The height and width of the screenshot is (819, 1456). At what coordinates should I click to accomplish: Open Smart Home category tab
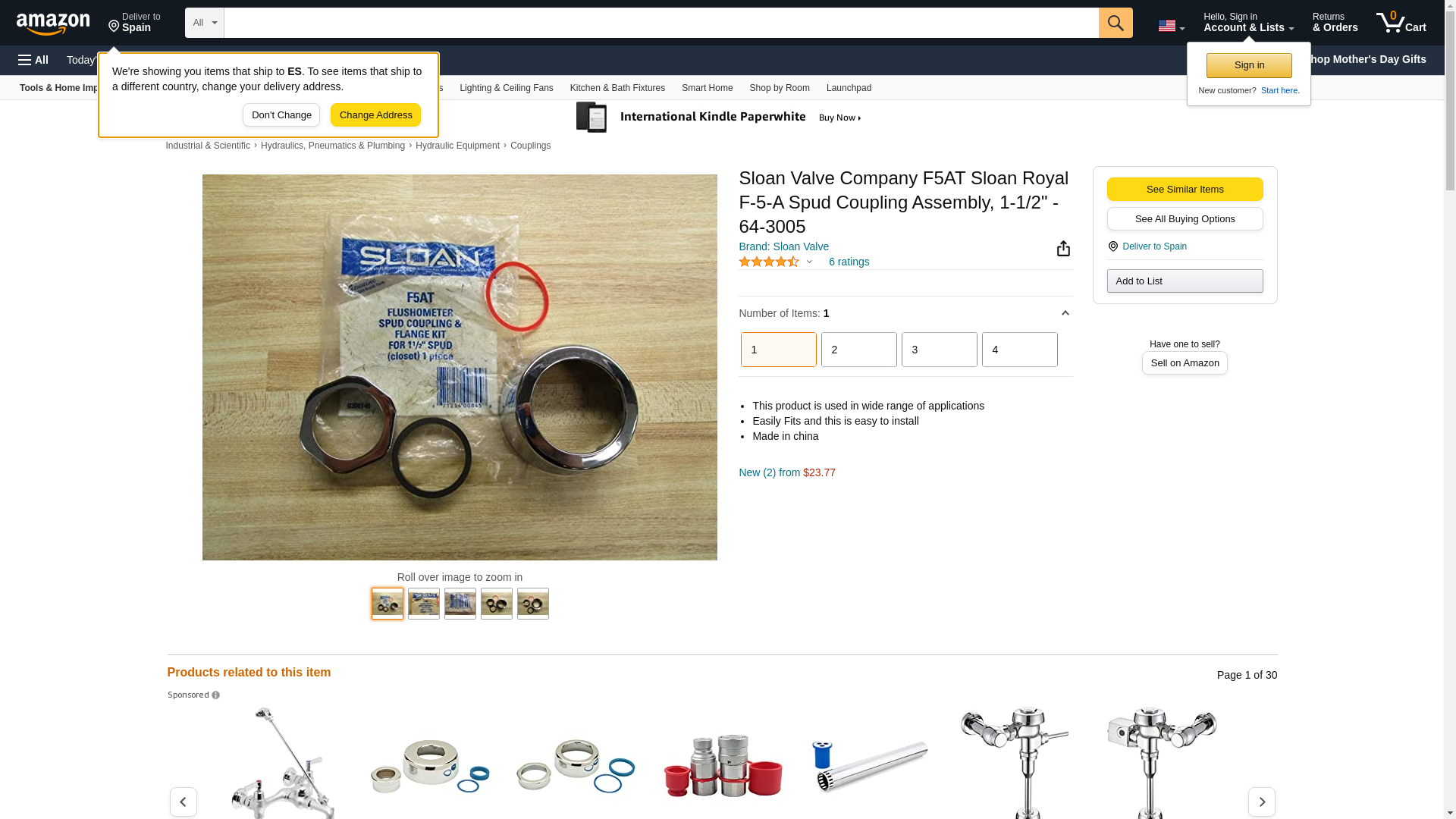707,88
